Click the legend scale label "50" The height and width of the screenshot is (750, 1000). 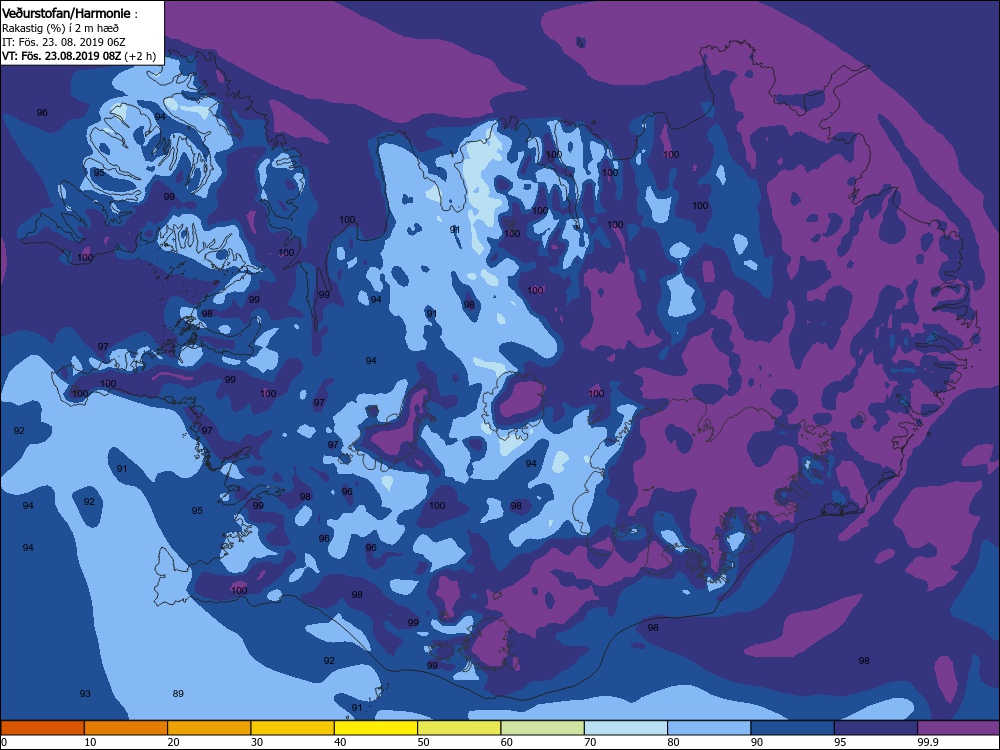click(423, 742)
